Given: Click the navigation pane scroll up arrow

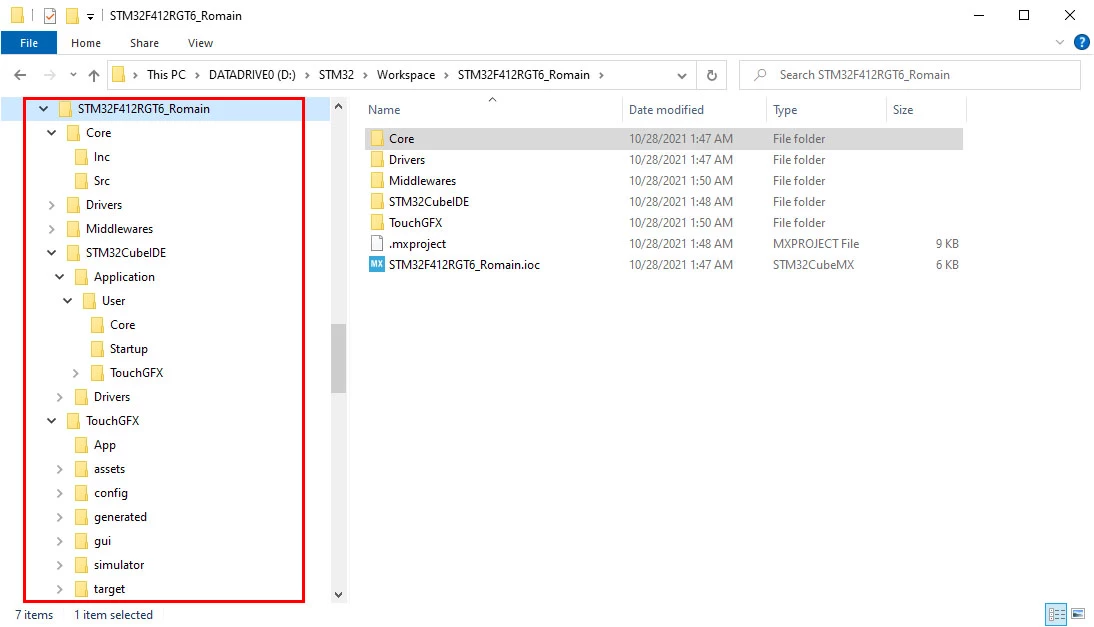Looking at the screenshot, I should point(338,107).
